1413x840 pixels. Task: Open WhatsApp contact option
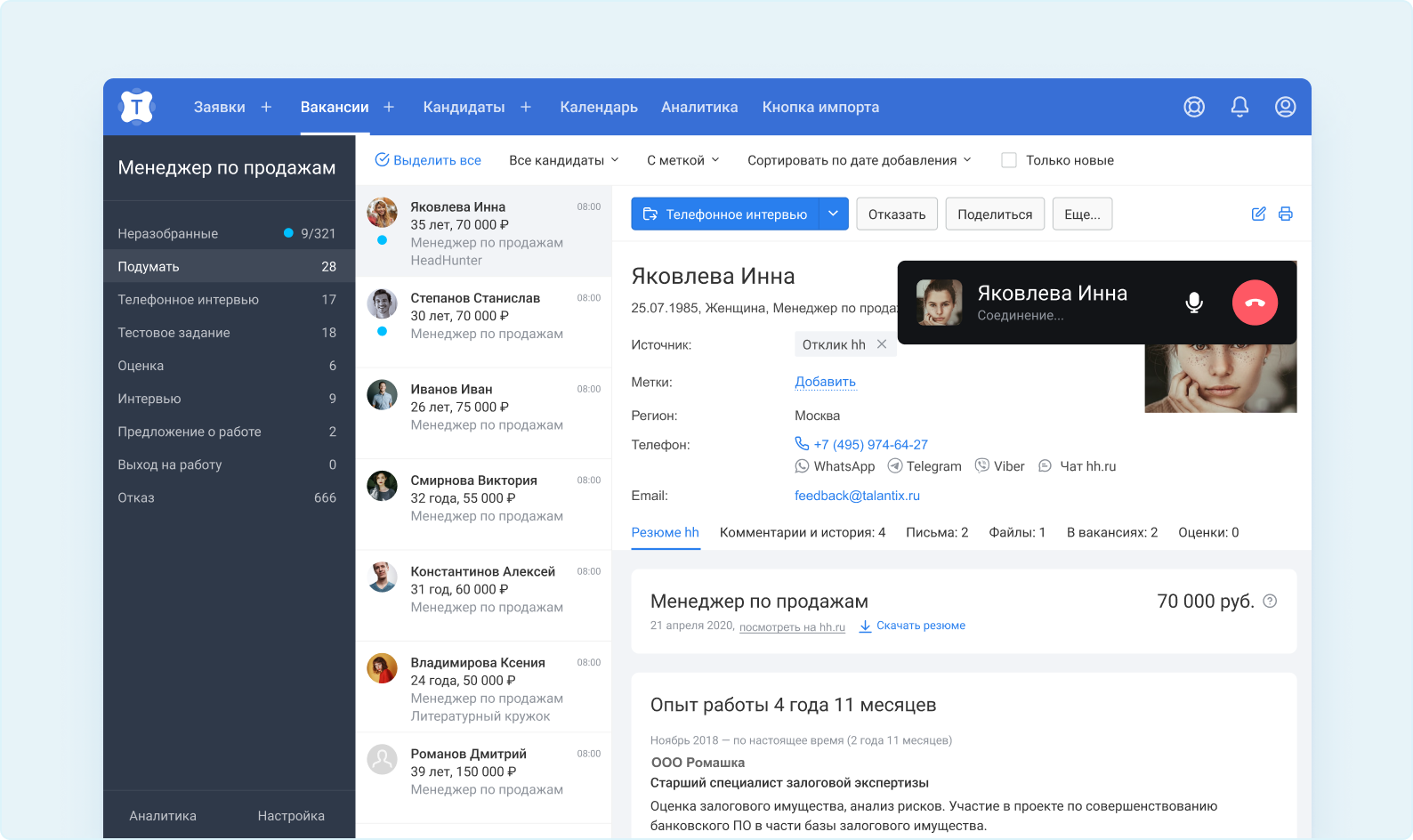tap(835, 466)
